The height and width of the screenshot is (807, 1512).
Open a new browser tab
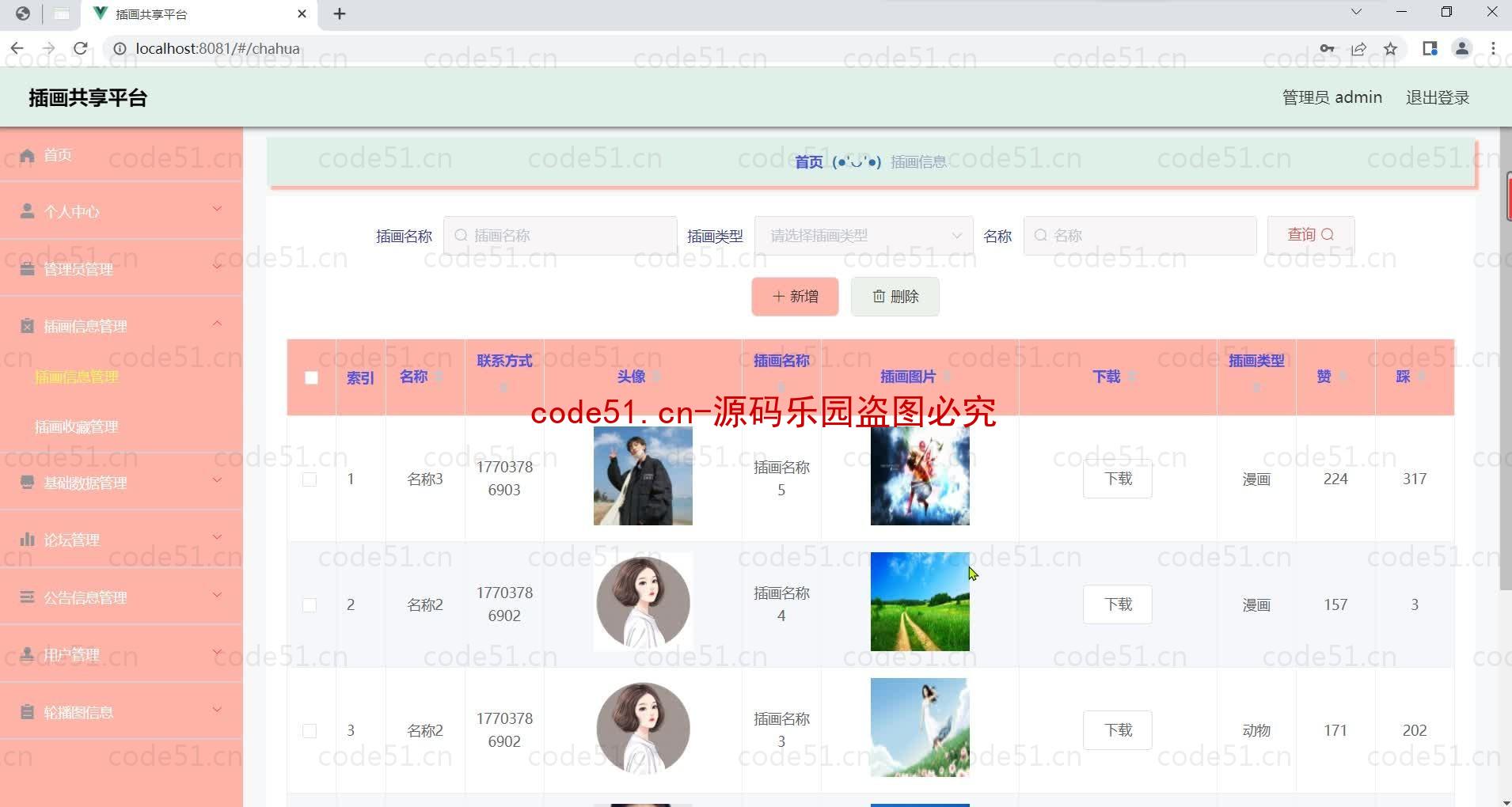click(x=340, y=13)
